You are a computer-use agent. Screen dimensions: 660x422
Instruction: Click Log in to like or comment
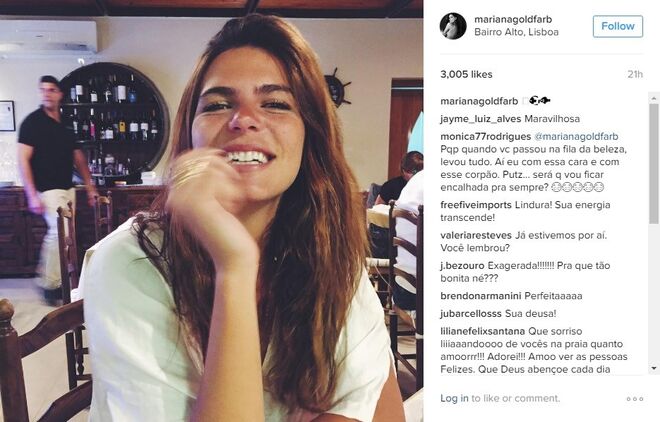454,398
